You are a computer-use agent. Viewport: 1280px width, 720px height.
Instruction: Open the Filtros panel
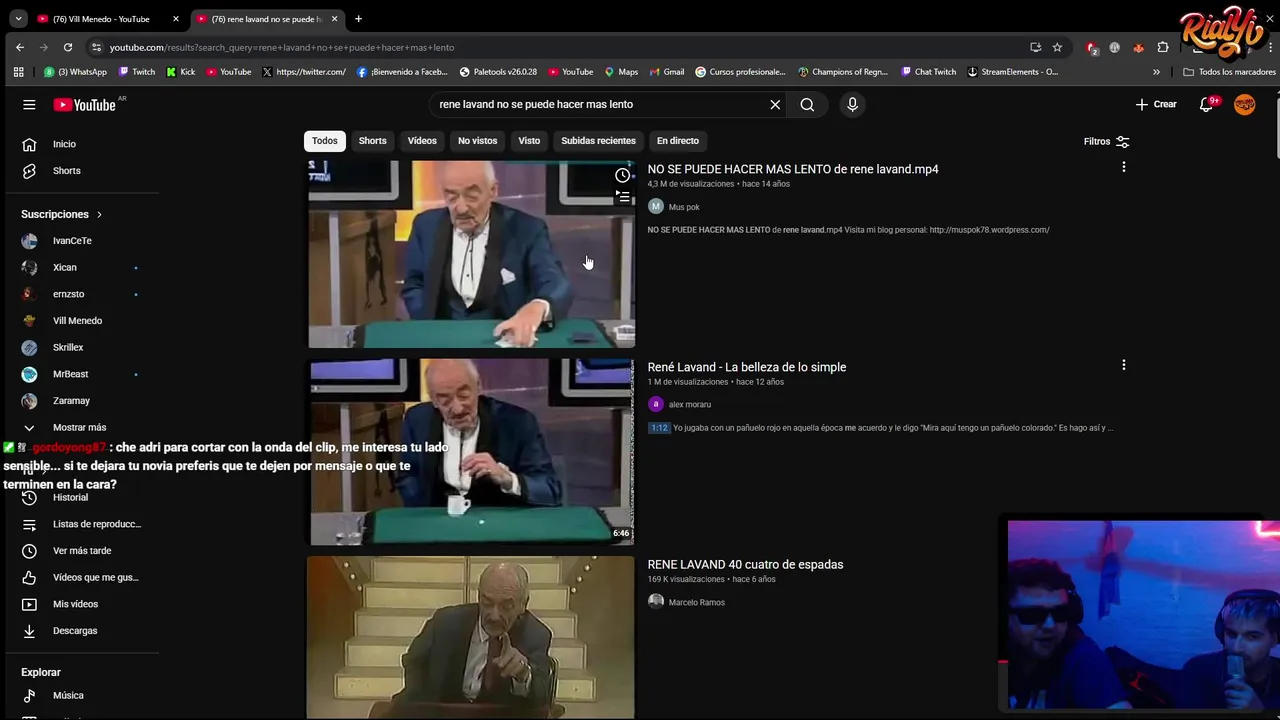pyautogui.click(x=1107, y=141)
